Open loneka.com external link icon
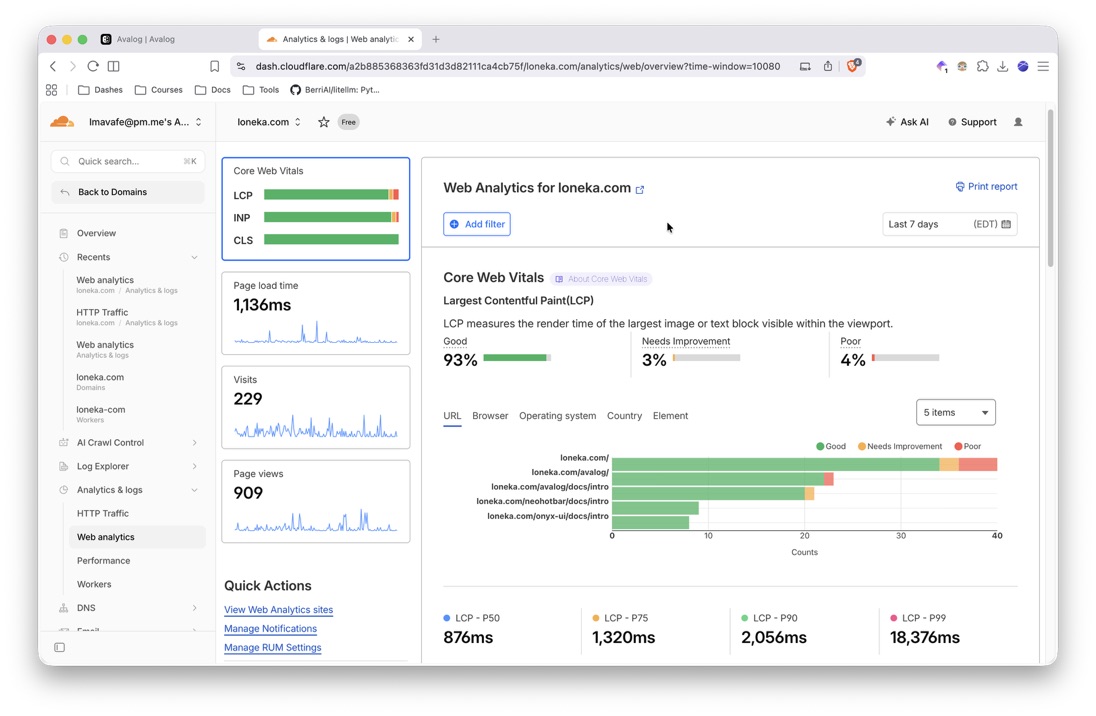Screen dimensions: 1096x716 [x=640, y=189]
